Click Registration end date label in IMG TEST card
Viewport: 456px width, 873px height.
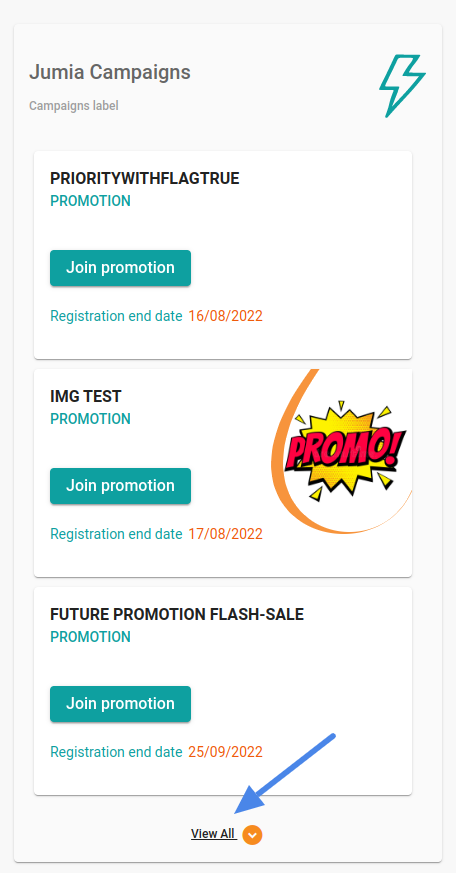116,534
